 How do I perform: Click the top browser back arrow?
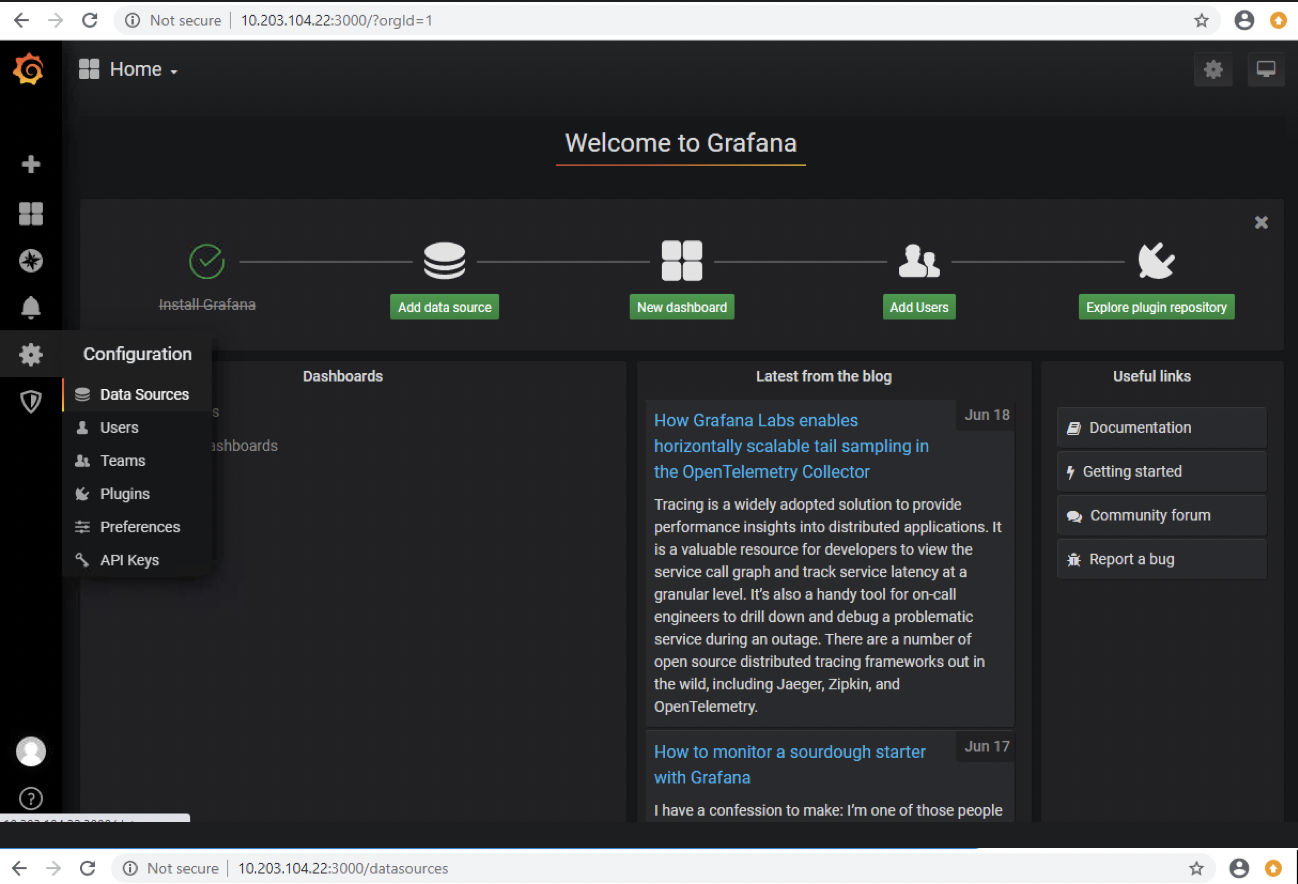pyautogui.click(x=20, y=20)
